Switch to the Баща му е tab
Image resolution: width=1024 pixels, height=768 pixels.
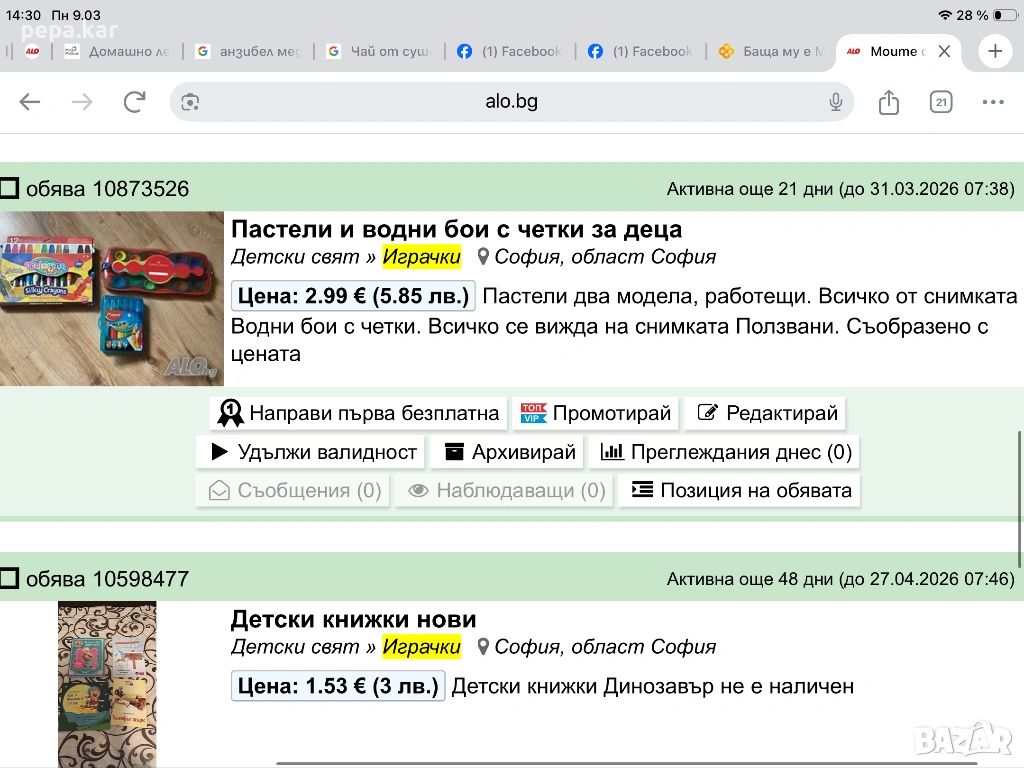pos(770,51)
